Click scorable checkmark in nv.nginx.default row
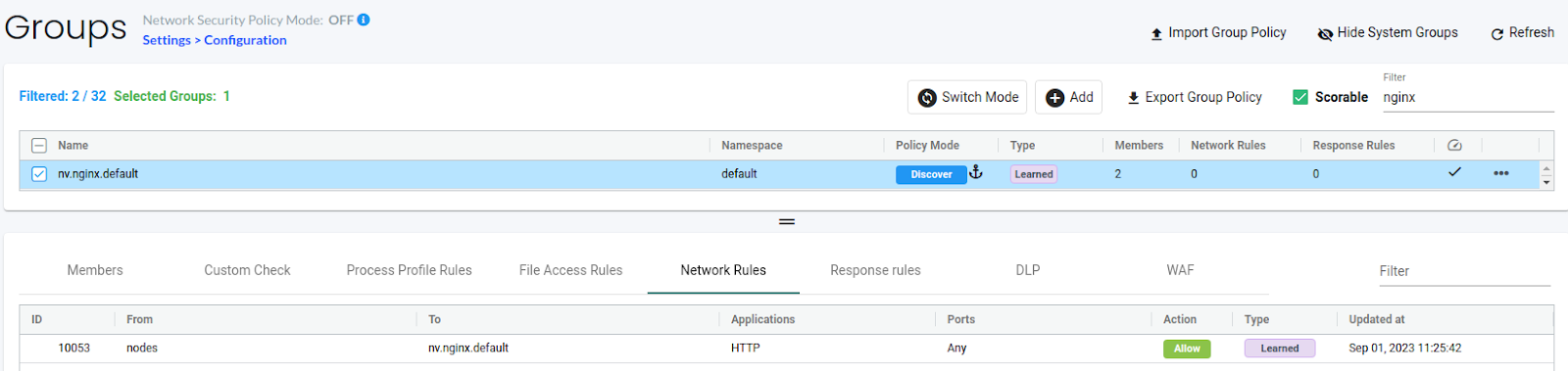1568x371 pixels. (1454, 172)
